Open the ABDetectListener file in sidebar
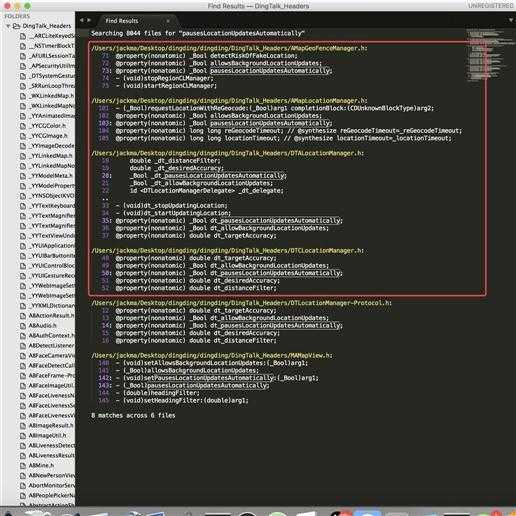The width and height of the screenshot is (516, 516). tap(52, 346)
